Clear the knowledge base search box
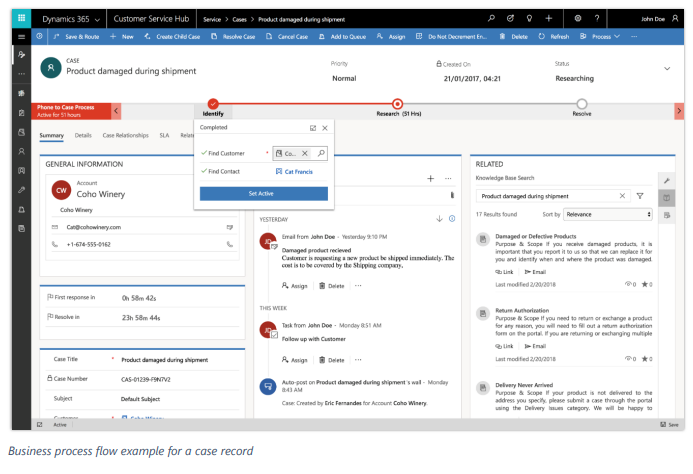 click(x=622, y=196)
